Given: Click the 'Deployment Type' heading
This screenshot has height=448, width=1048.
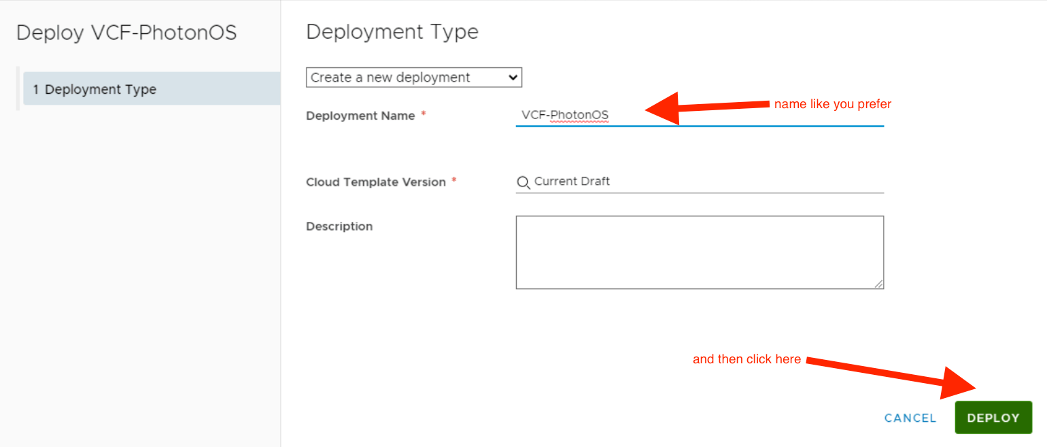Looking at the screenshot, I should point(392,31).
